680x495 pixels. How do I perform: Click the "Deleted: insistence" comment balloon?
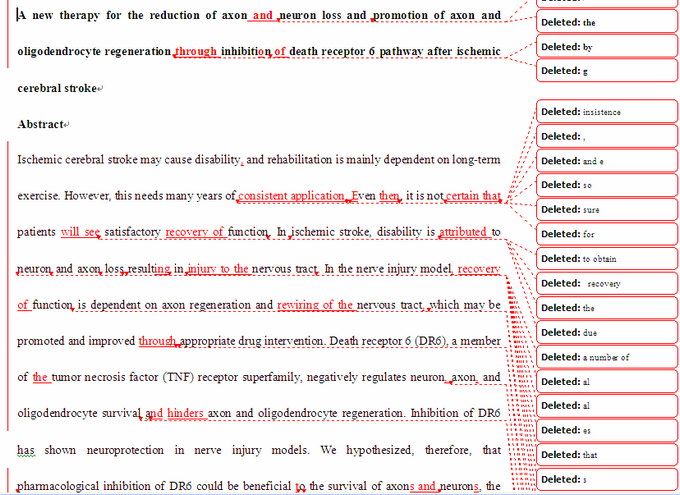[604, 112]
